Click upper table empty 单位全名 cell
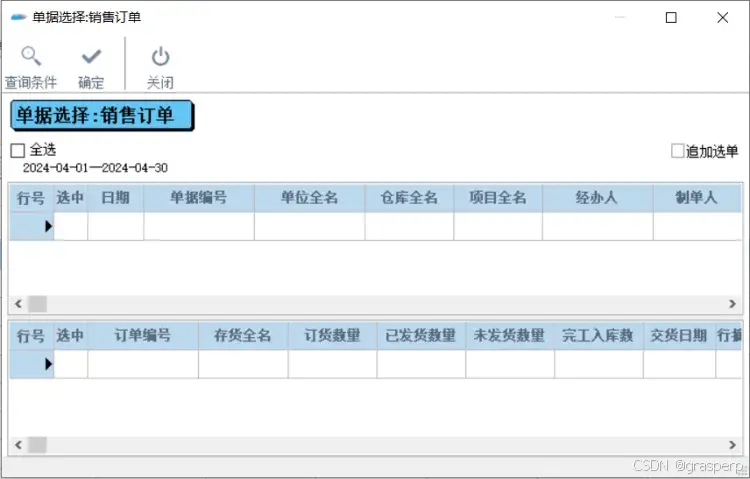 [309, 226]
